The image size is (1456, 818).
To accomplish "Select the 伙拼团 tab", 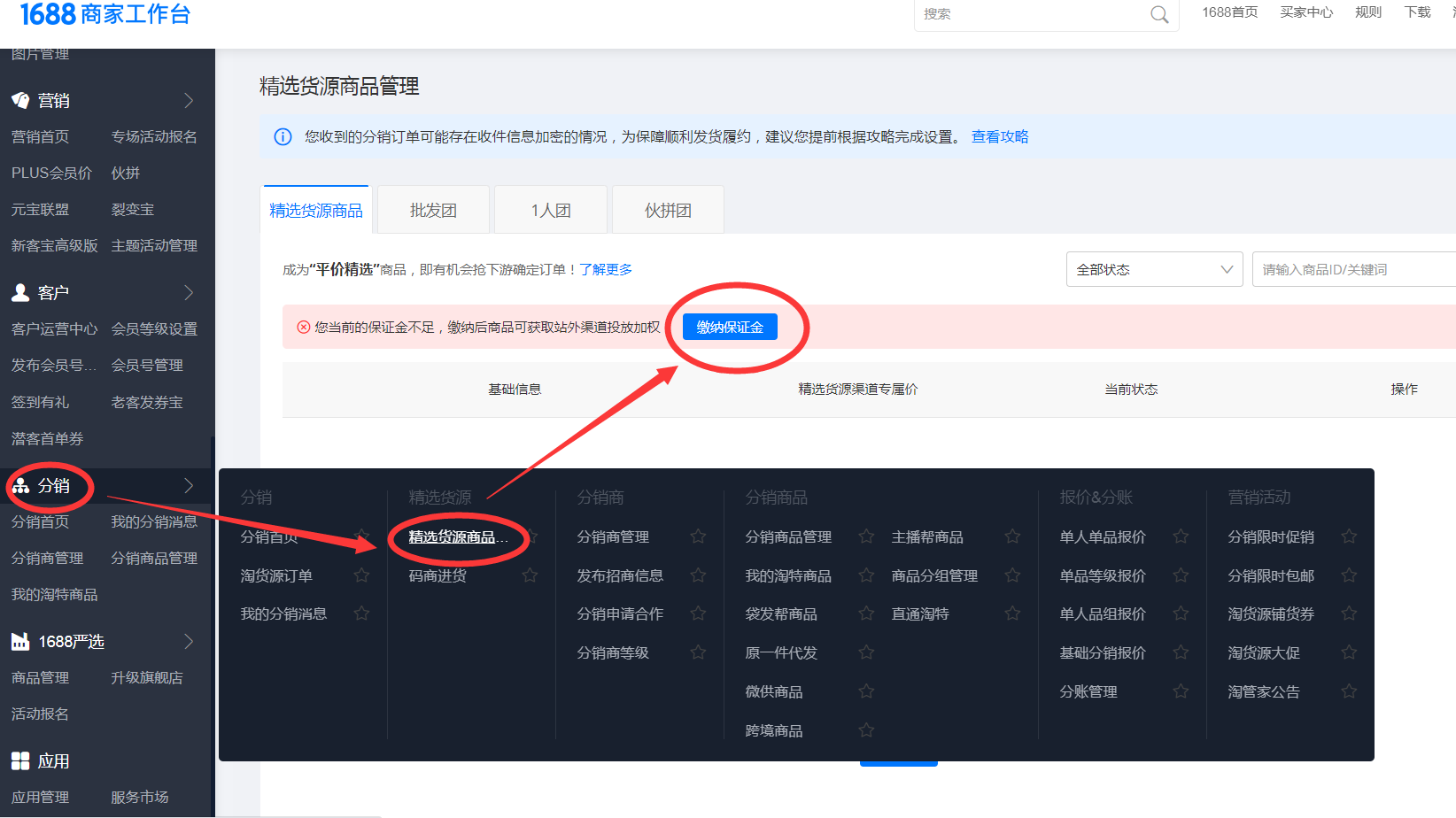I will pos(668,211).
